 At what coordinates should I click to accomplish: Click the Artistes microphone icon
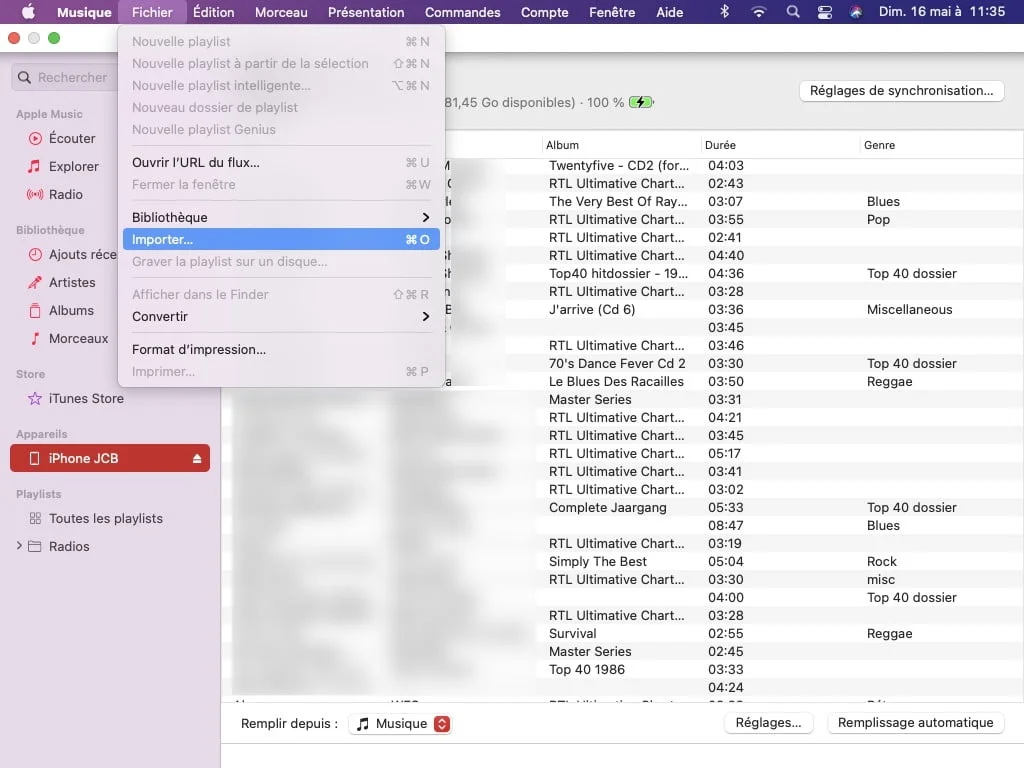coord(35,283)
